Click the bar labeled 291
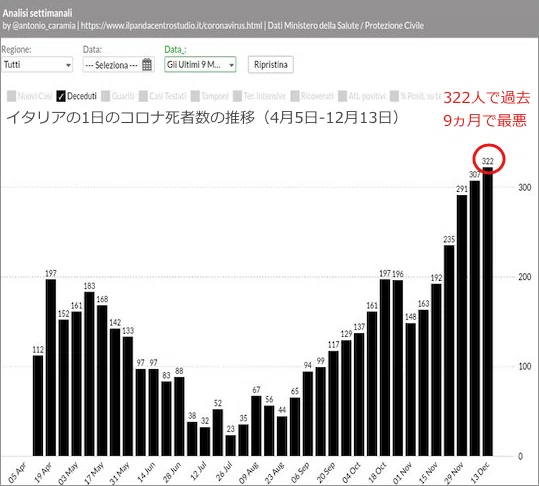 pyautogui.click(x=462, y=325)
